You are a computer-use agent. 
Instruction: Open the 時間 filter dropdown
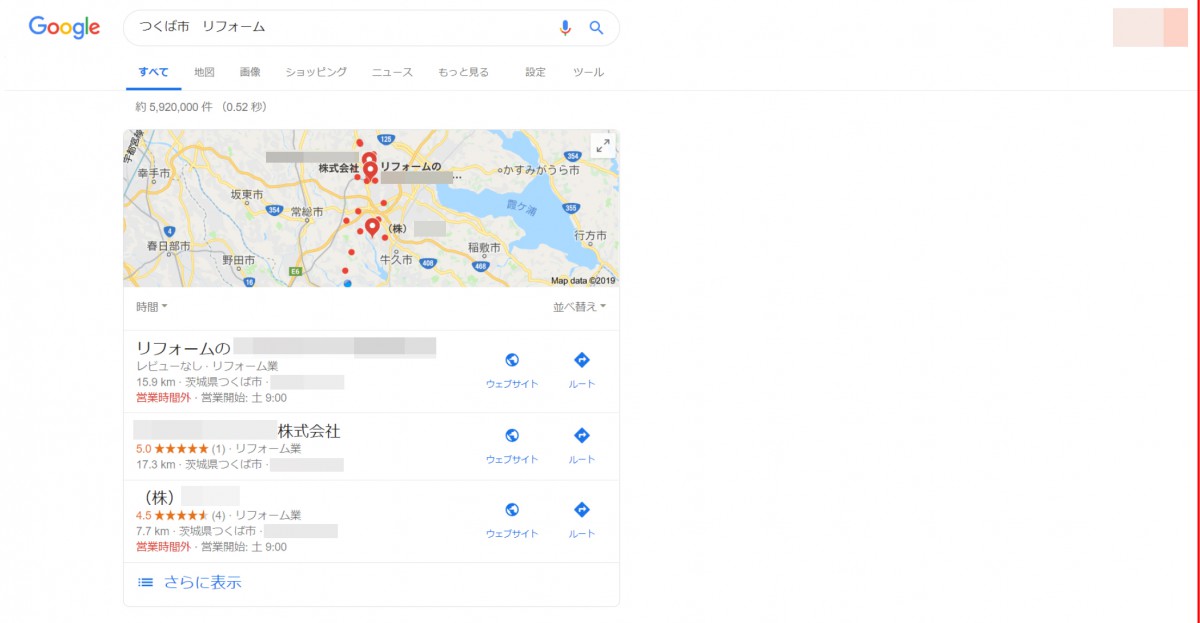pos(152,307)
